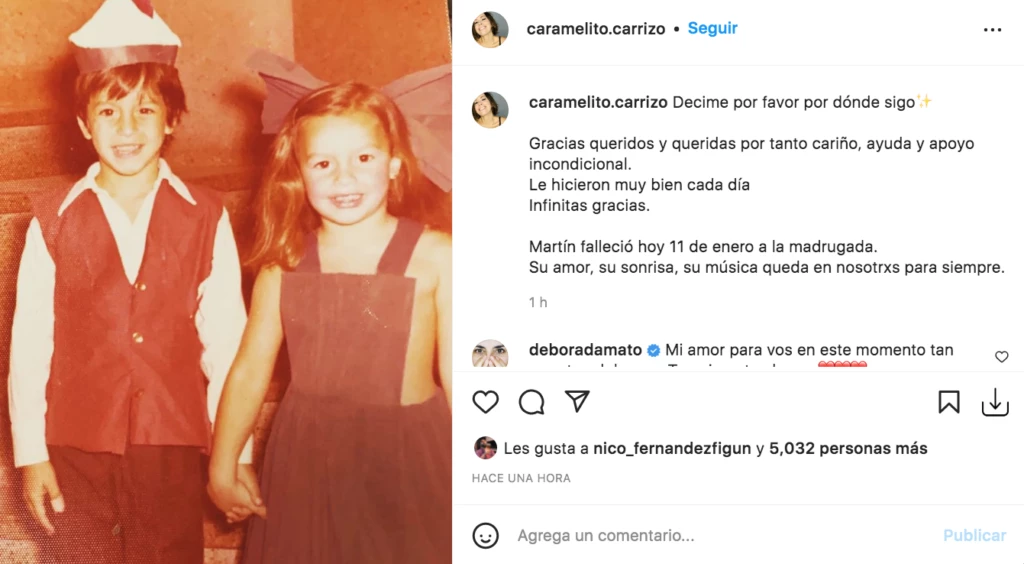1024x564 pixels.
Task: Click deboradamato's comment avatar
Action: click(490, 353)
